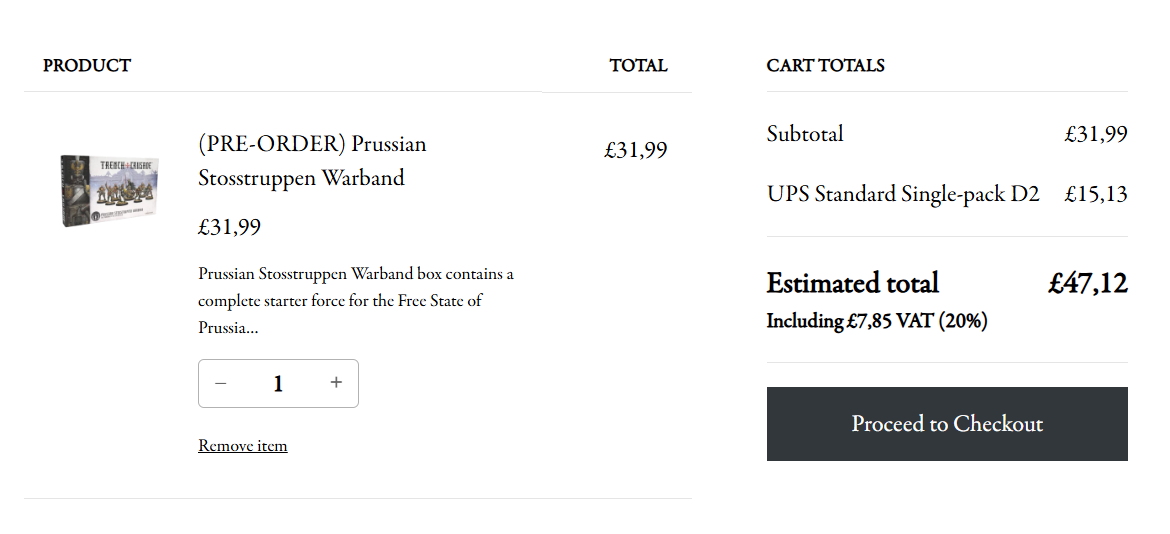1170x534 pixels.
Task: Click the TOTAL column header
Action: point(638,66)
